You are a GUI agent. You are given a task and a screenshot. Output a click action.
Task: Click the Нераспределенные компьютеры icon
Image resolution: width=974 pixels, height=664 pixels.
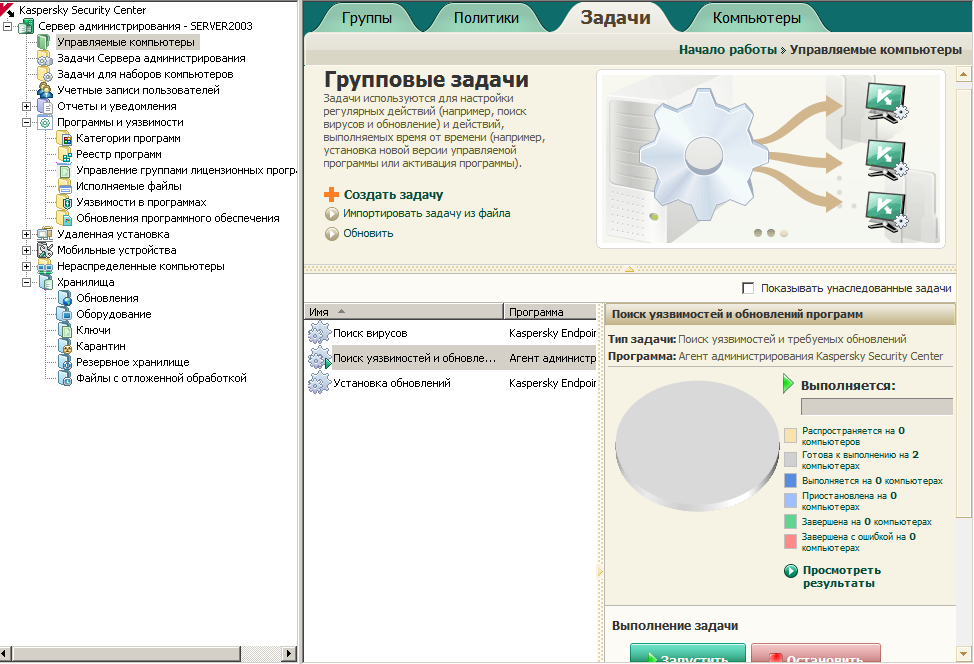pyautogui.click(x=45, y=266)
